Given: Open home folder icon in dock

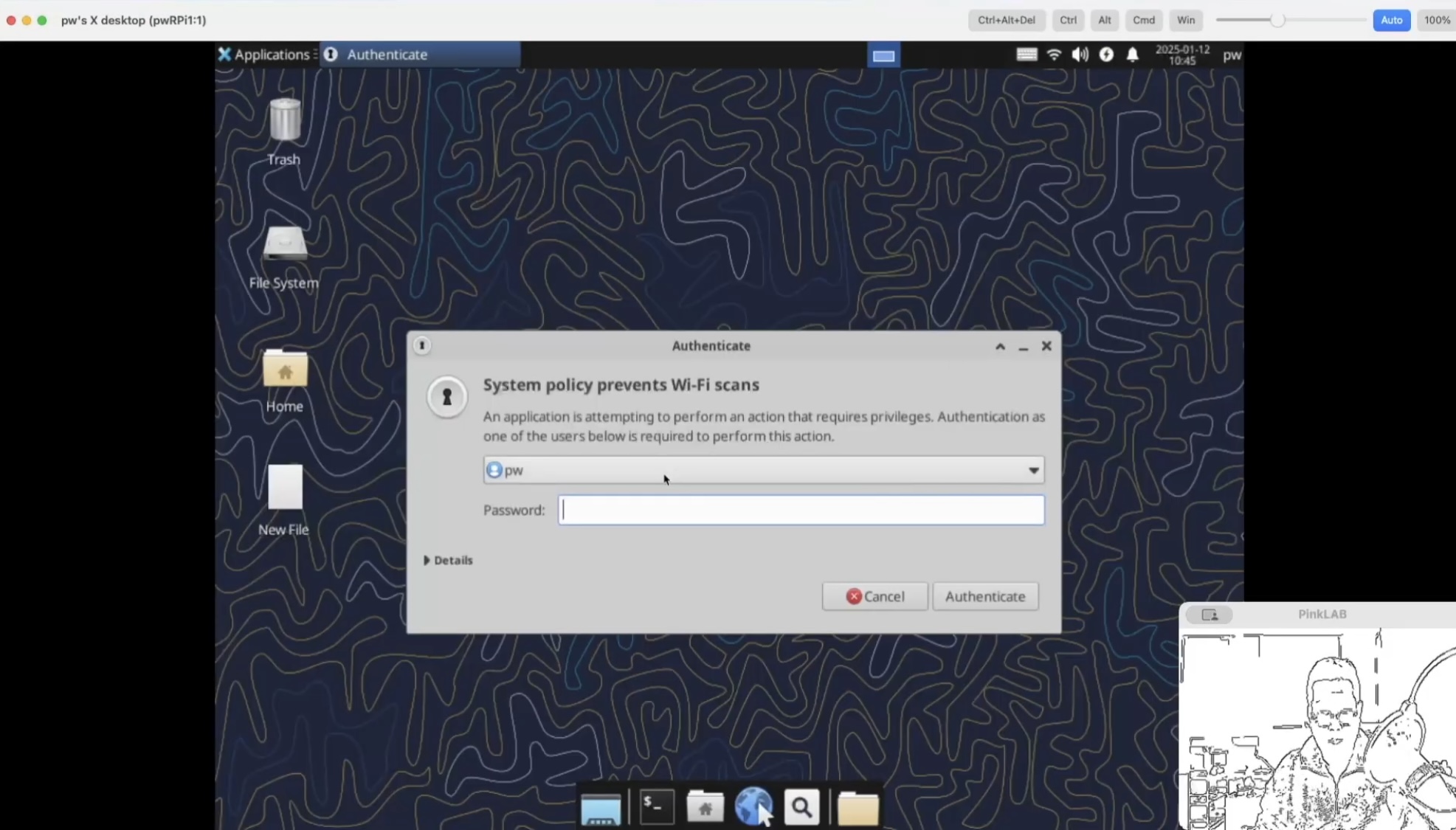Looking at the screenshot, I should pyautogui.click(x=705, y=806).
